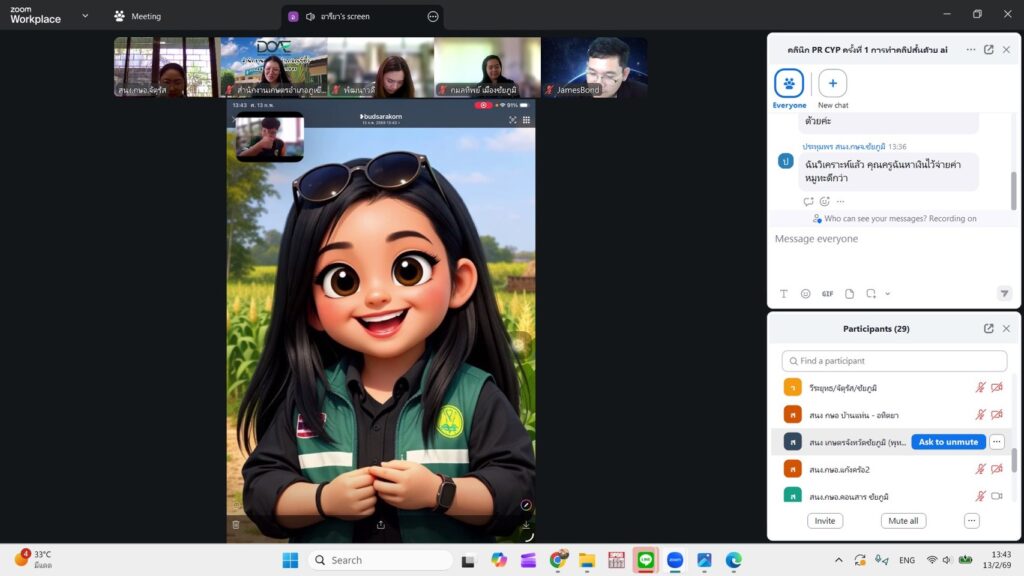Click the GIF button in chat toolbar
The height and width of the screenshot is (576, 1024).
point(827,294)
